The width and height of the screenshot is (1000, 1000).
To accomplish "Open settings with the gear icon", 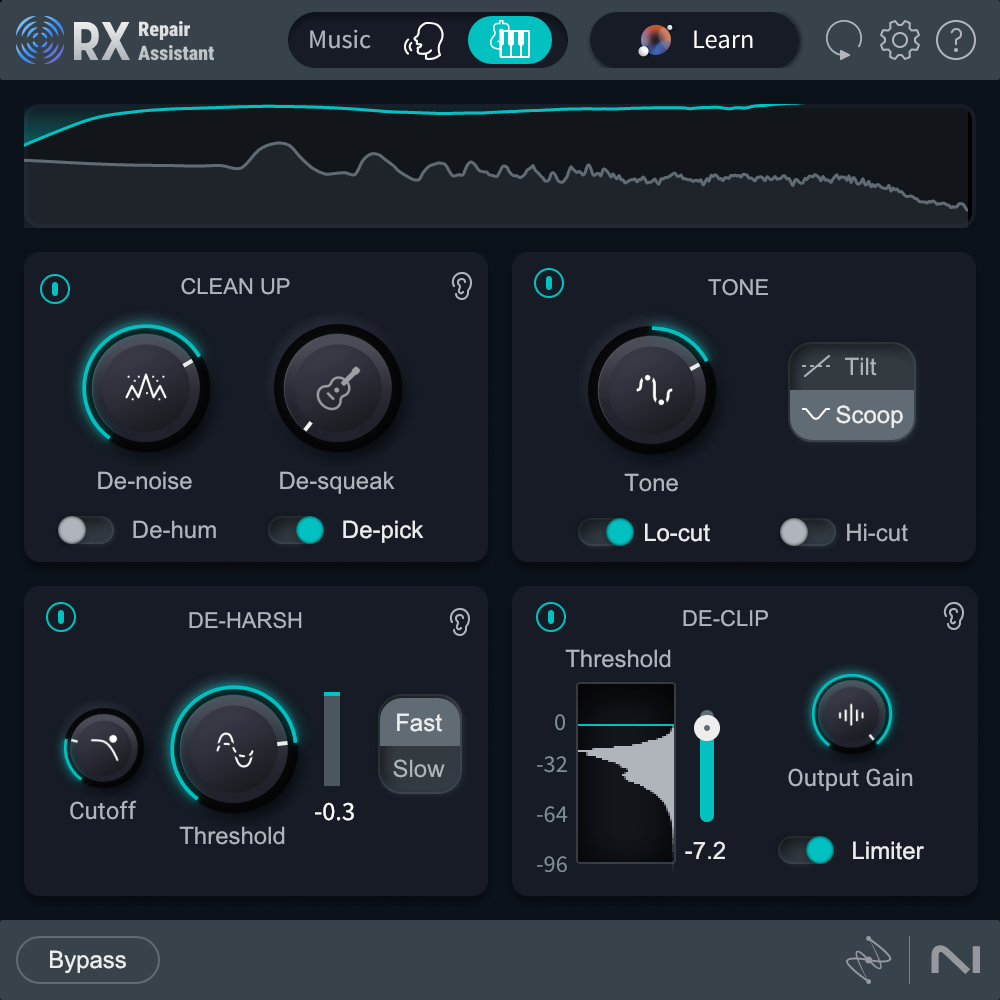I will 899,40.
